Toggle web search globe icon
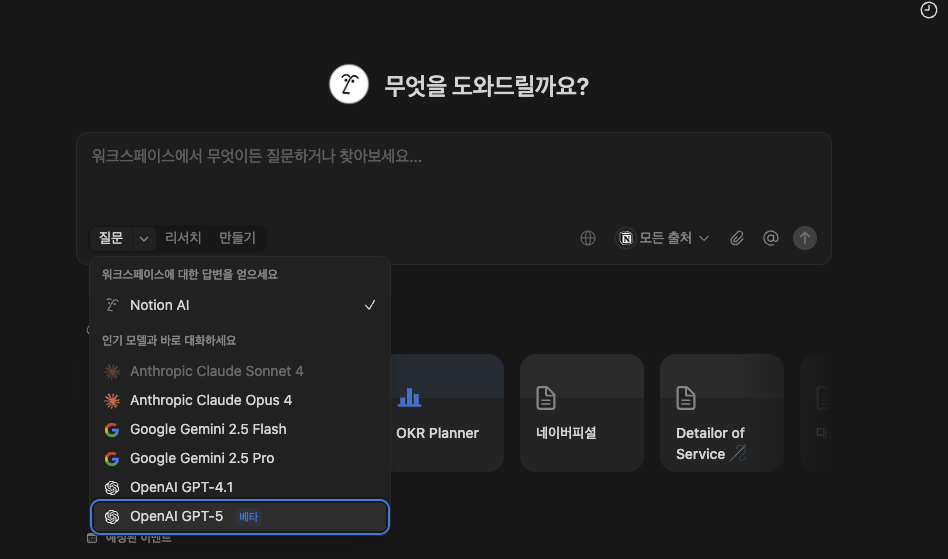Image resolution: width=948 pixels, height=559 pixels. pos(588,238)
